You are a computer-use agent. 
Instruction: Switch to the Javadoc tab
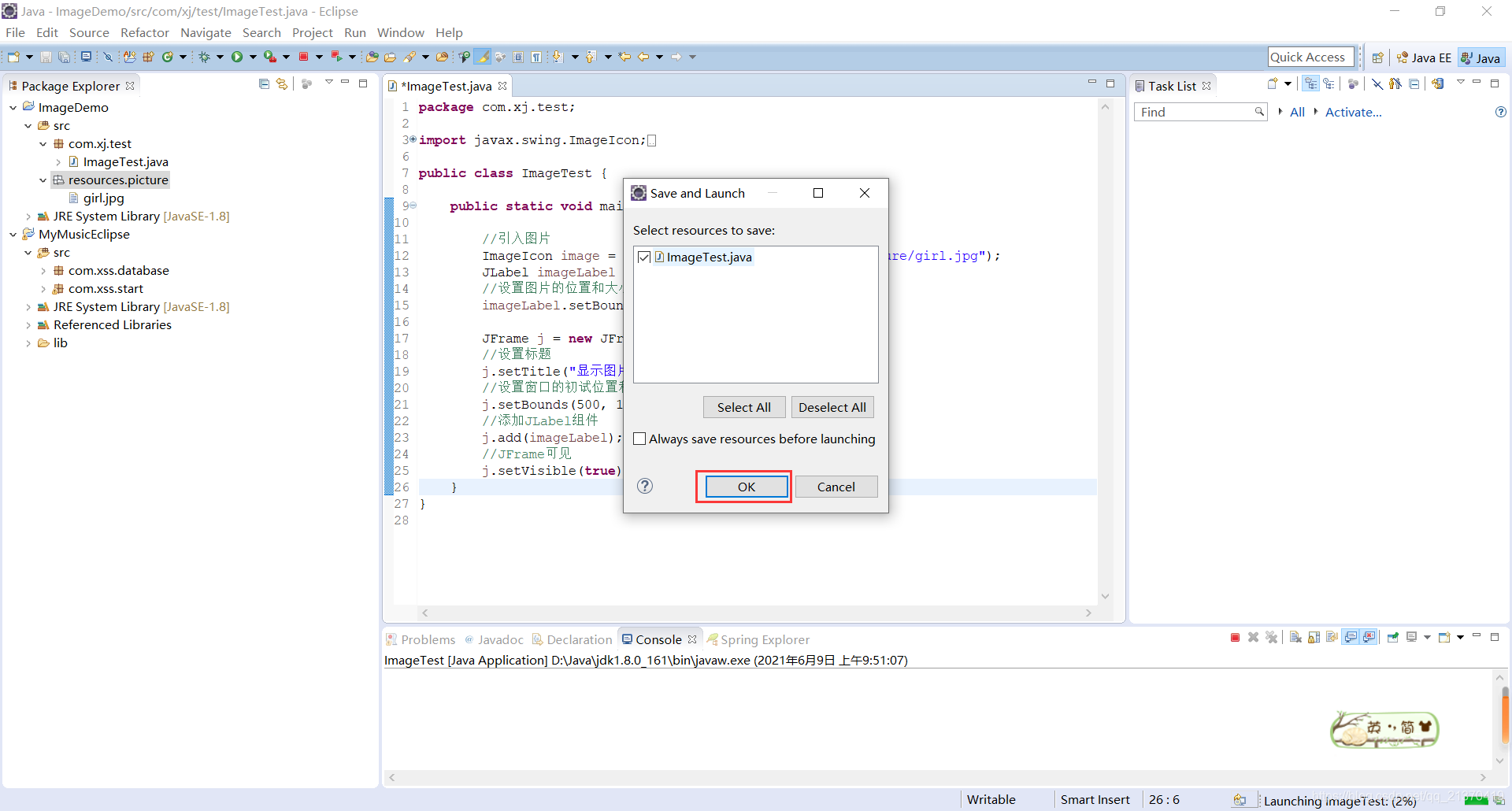pos(494,639)
